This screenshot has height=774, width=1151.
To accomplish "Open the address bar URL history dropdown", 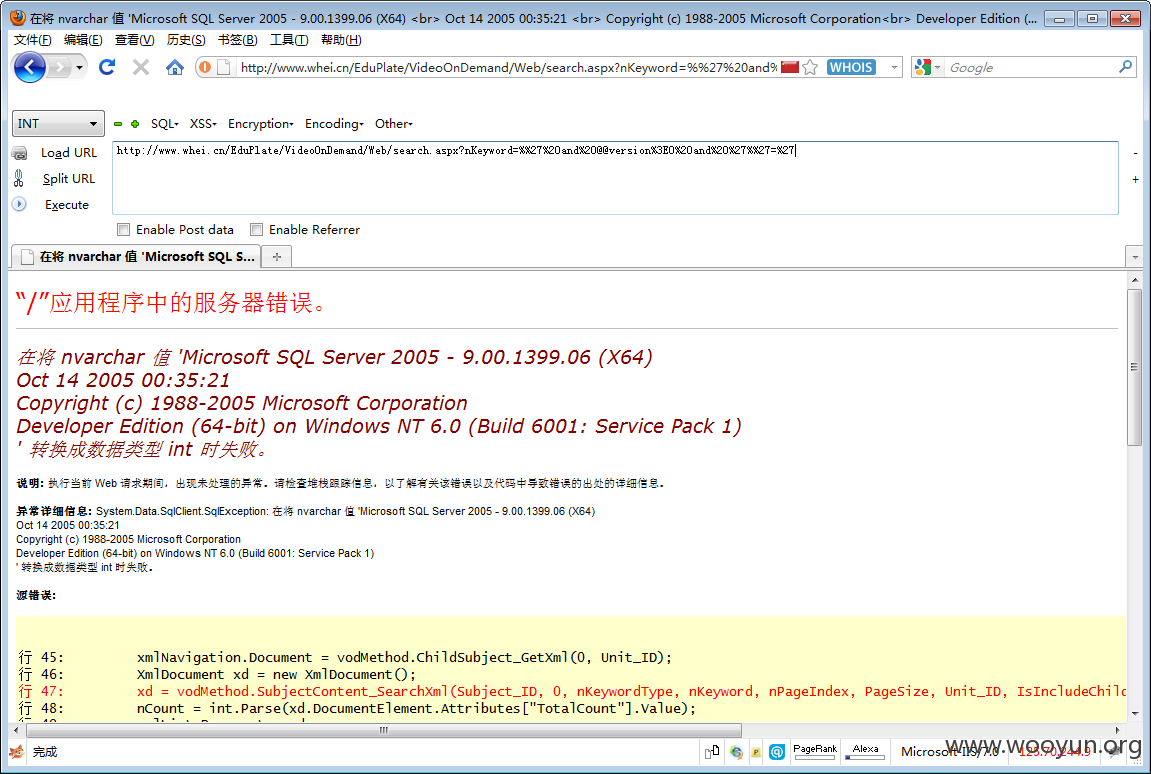I will point(894,68).
